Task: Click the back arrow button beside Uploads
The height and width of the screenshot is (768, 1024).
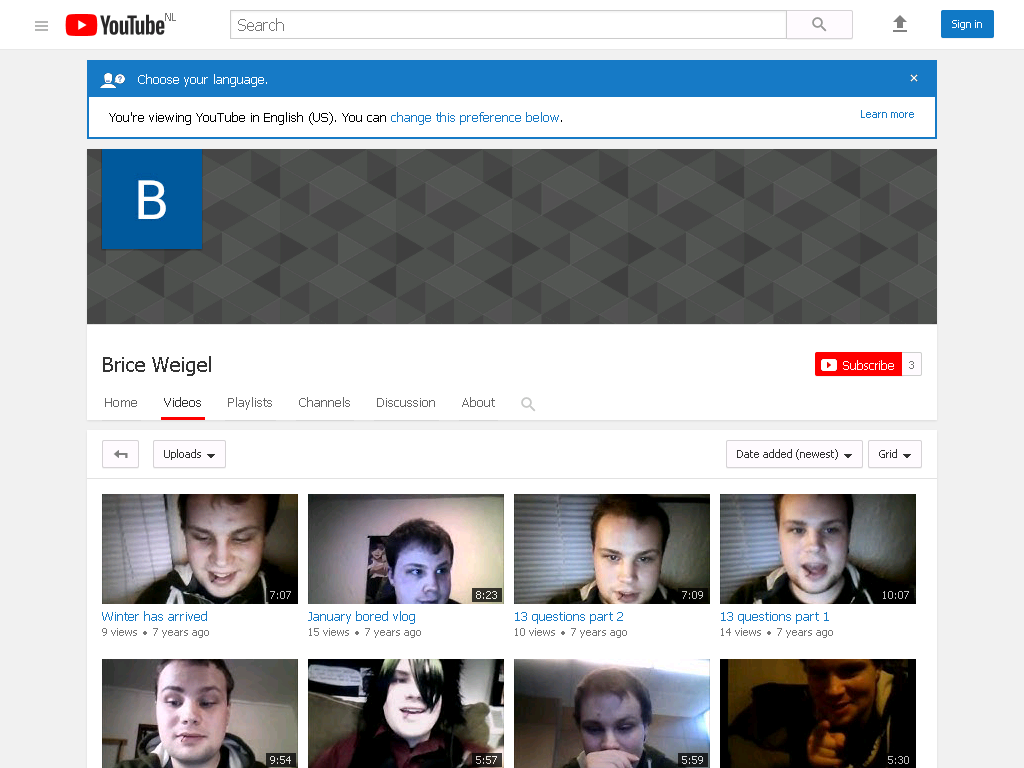Action: 120,454
